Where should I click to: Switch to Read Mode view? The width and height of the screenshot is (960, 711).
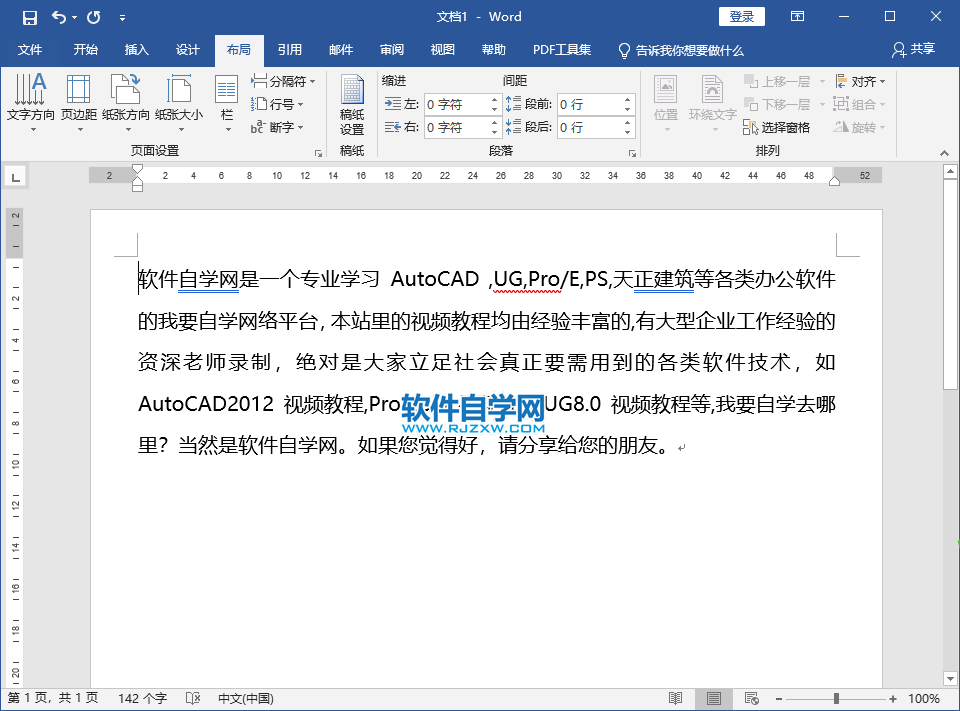(x=675, y=698)
